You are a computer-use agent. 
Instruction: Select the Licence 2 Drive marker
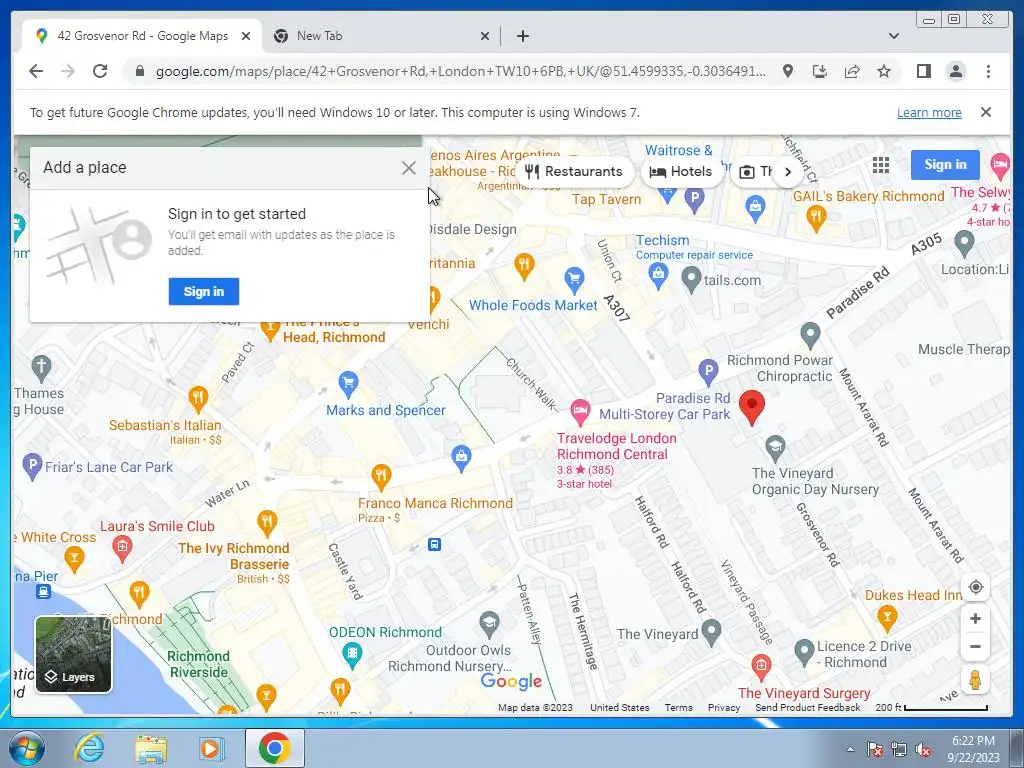click(x=804, y=650)
